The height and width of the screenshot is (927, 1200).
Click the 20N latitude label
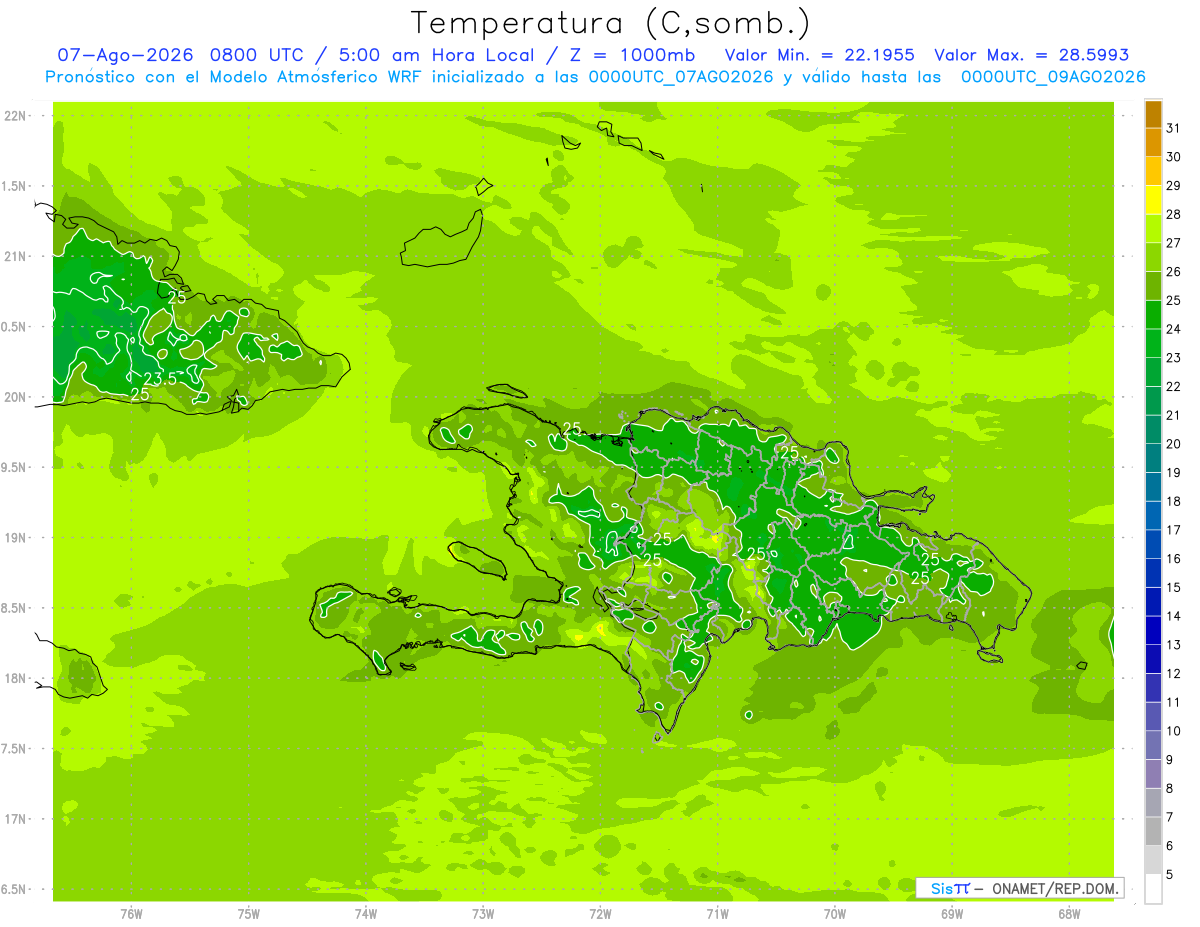tap(17, 397)
